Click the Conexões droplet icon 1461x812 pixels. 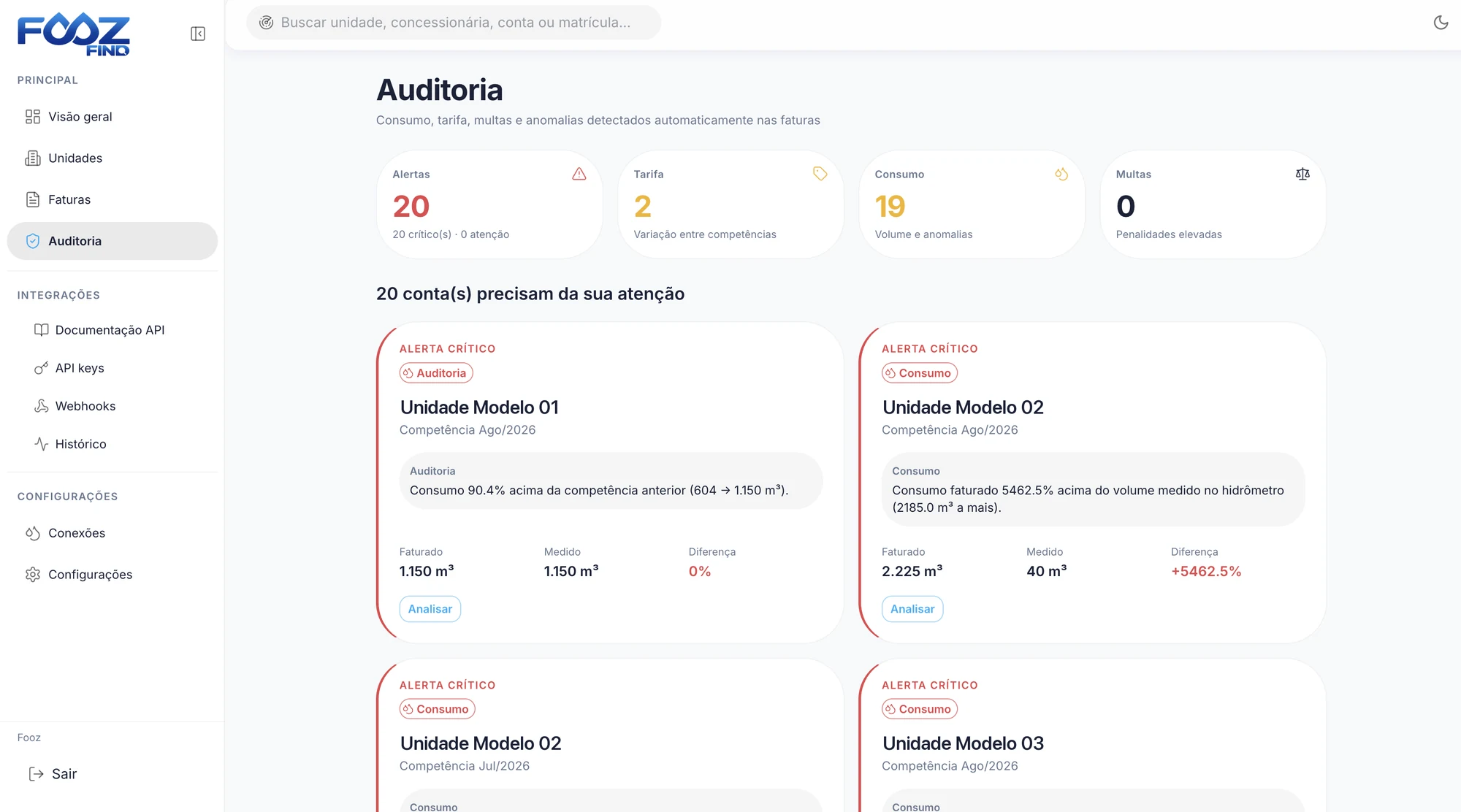pos(33,533)
